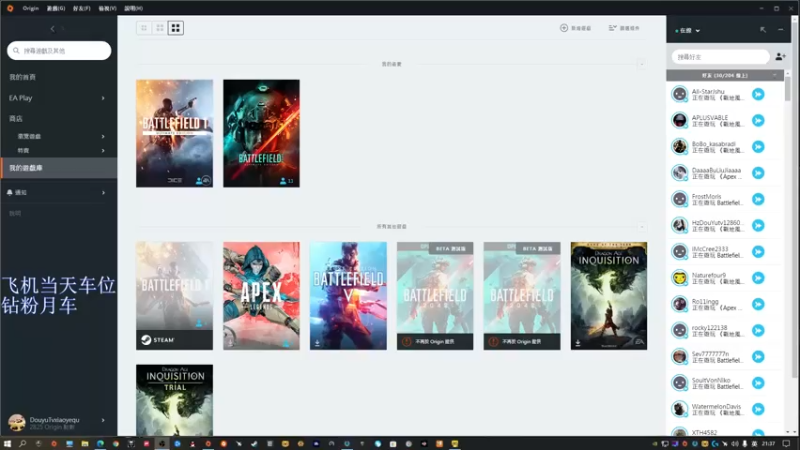Open the online status dropdown
Viewport: 800px width, 450px height.
pos(687,31)
